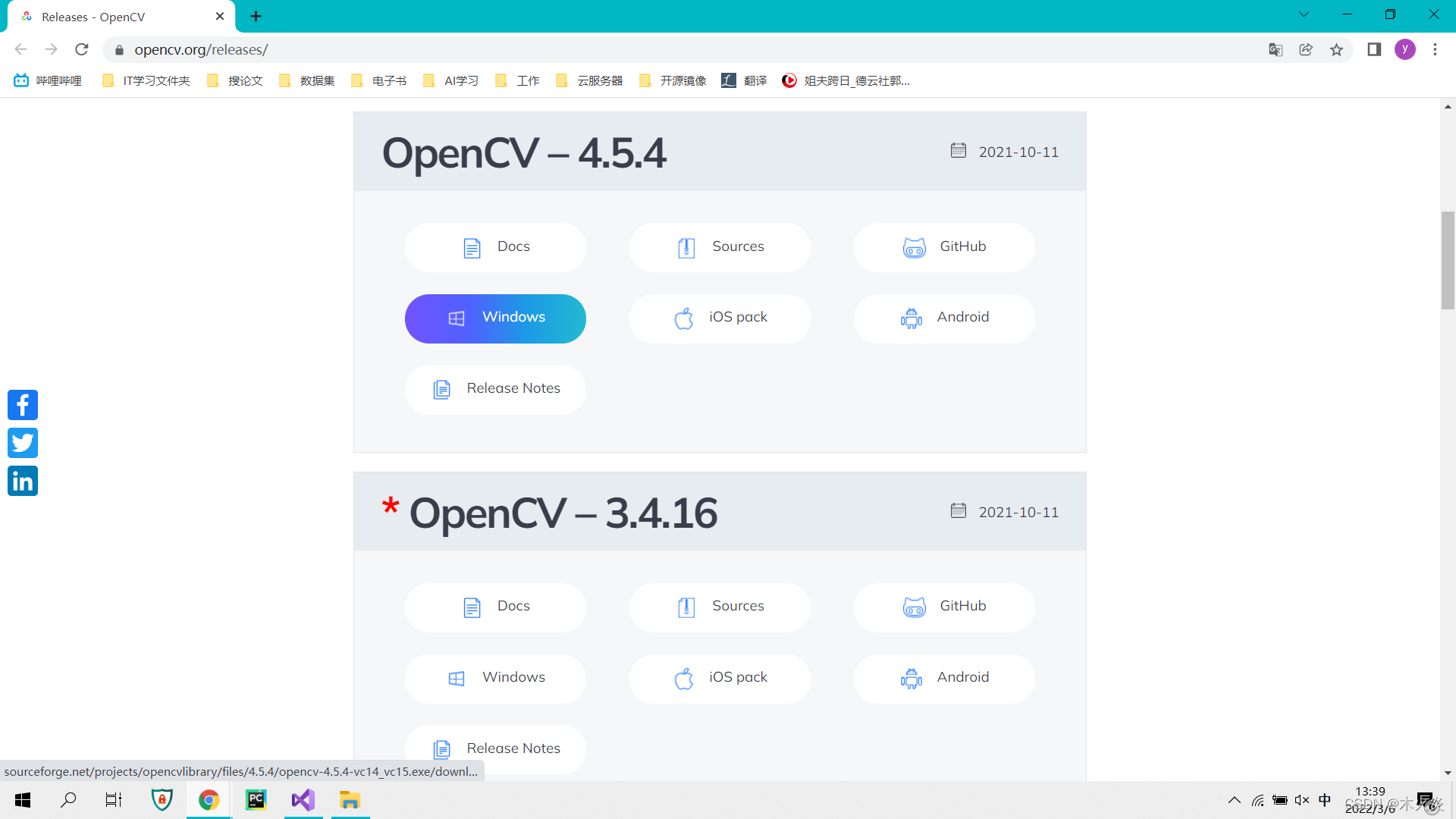
Task: Open OpenCV 4.5.4 GitHub link
Action: tap(944, 247)
